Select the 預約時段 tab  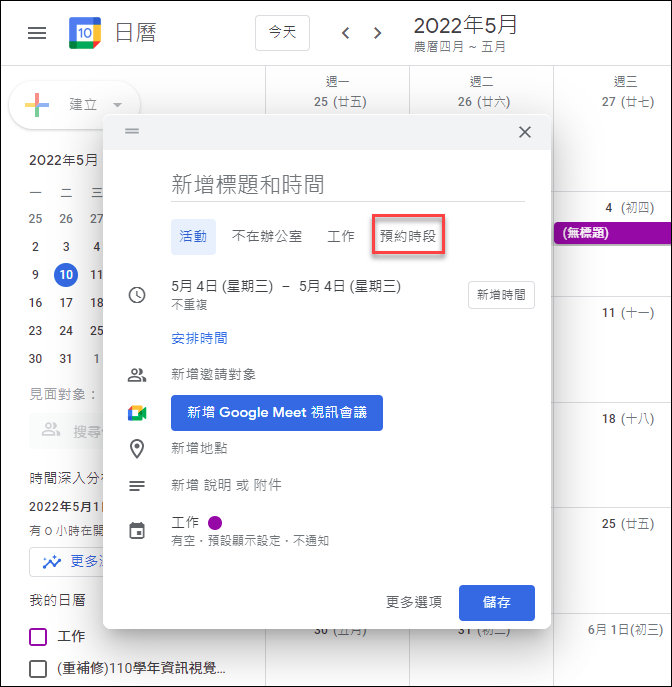tap(408, 237)
